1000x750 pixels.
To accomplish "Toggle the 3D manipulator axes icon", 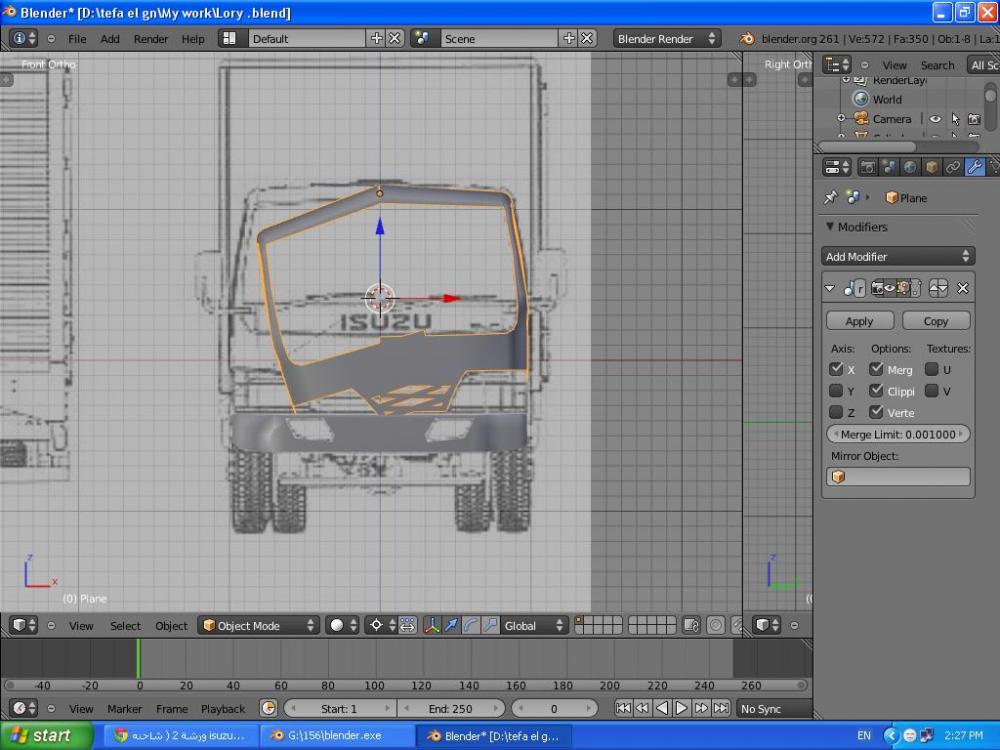I will tap(433, 625).
